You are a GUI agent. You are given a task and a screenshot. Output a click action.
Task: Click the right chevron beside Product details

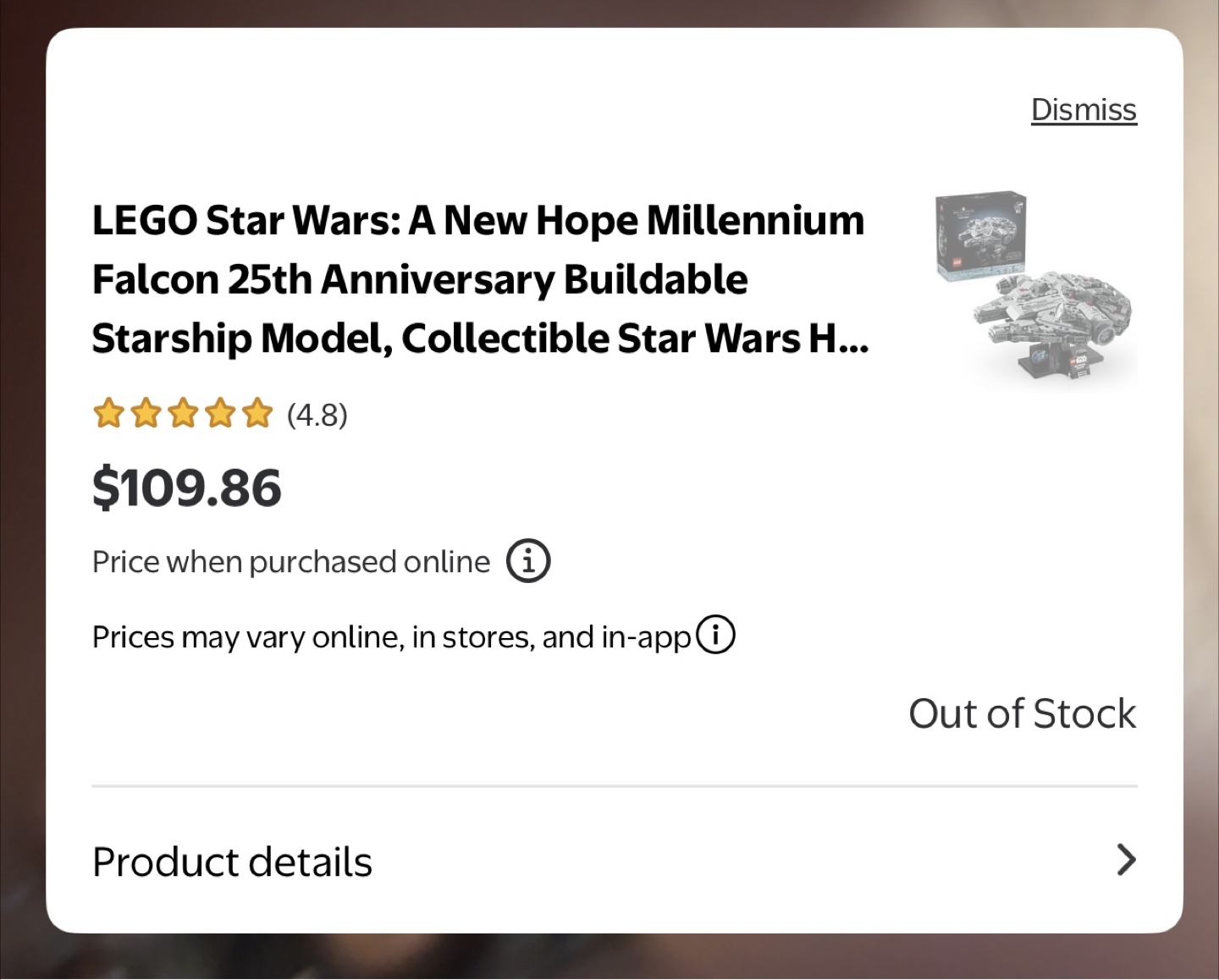(x=1126, y=860)
